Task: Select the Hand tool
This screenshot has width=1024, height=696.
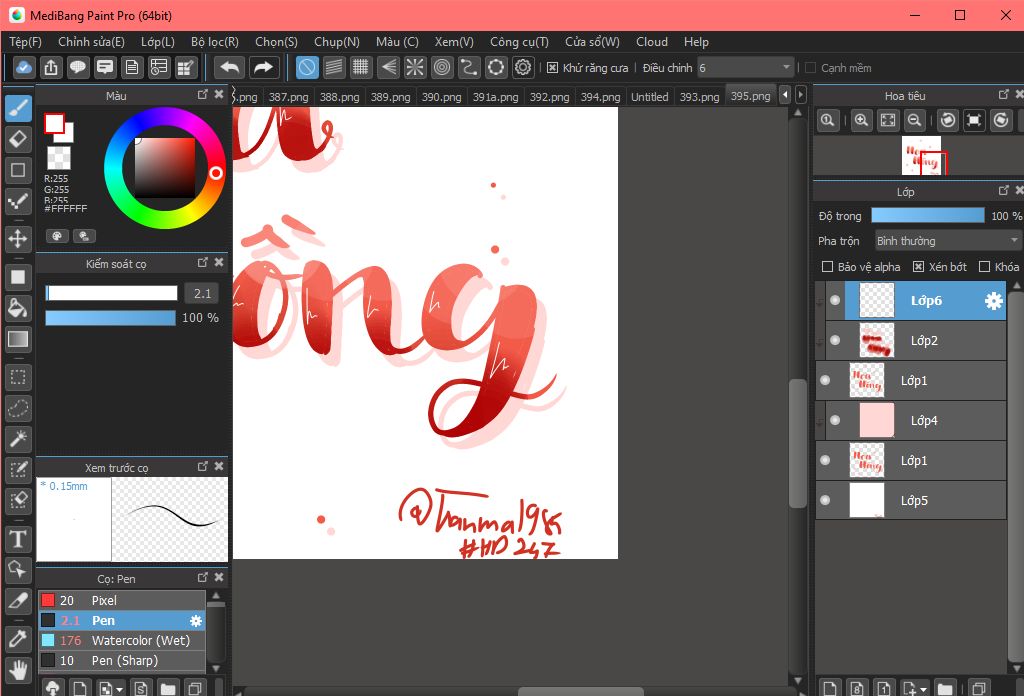Action: pyautogui.click(x=18, y=670)
